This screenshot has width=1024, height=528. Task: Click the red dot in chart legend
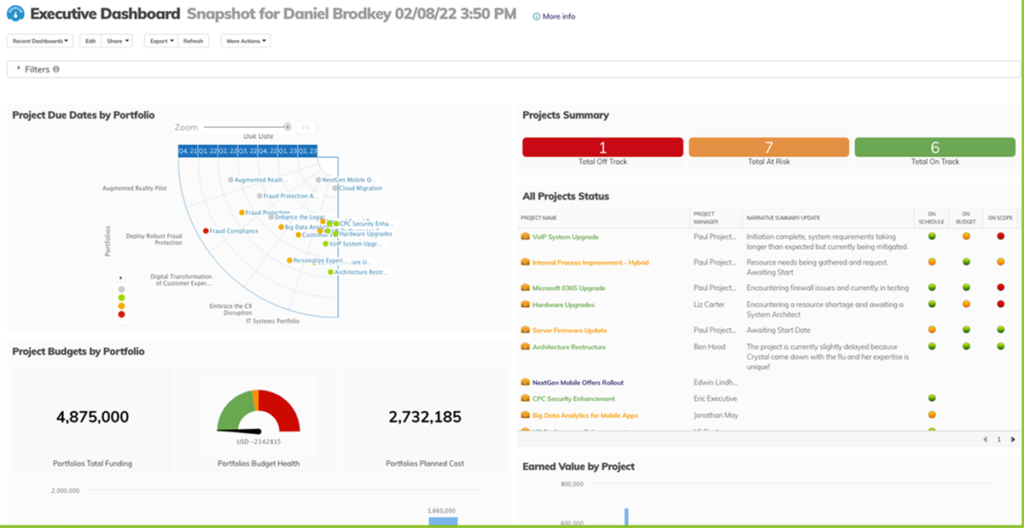point(121,314)
